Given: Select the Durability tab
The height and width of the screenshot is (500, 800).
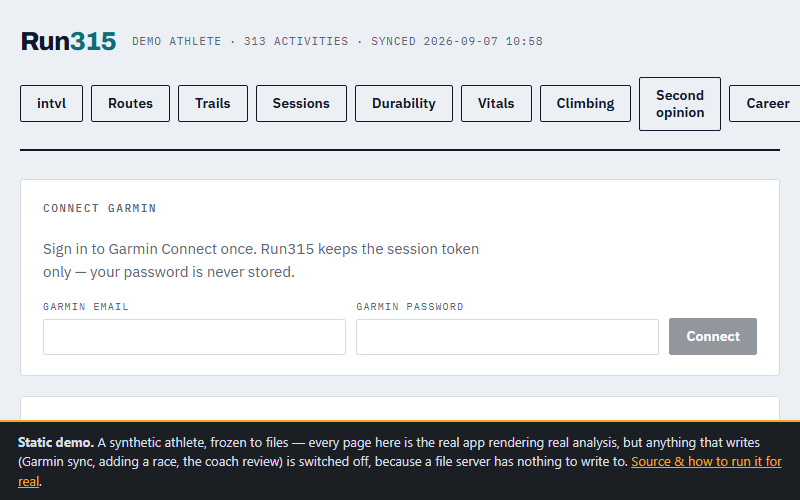Looking at the screenshot, I should [404, 104].
